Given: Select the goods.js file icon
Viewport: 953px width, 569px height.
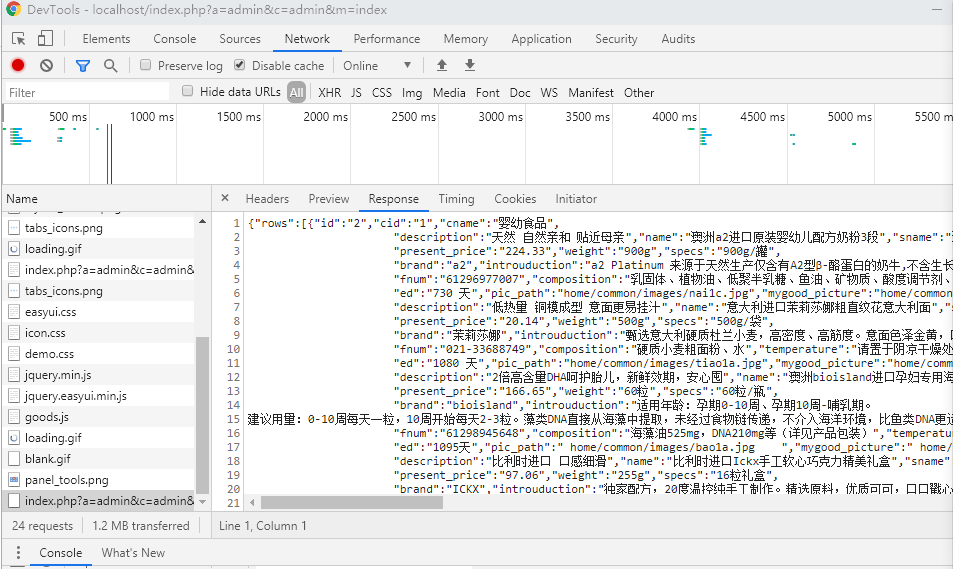Looking at the screenshot, I should 13,417.
